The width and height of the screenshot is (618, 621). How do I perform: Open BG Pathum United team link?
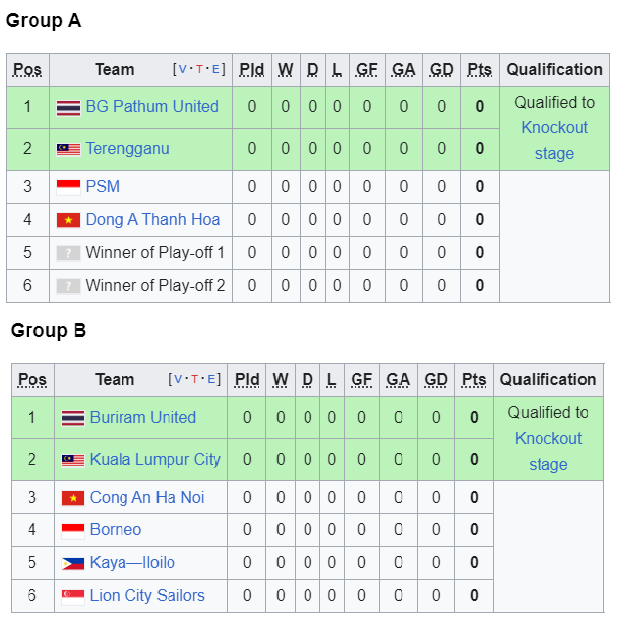click(152, 107)
